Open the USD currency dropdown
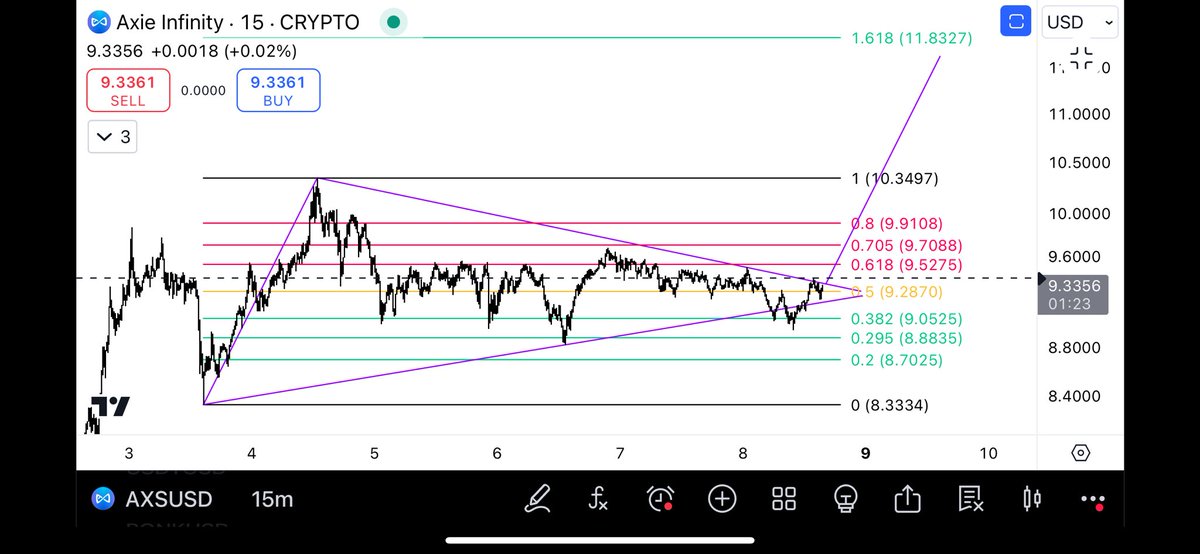Image resolution: width=1200 pixels, height=554 pixels. (x=1080, y=21)
